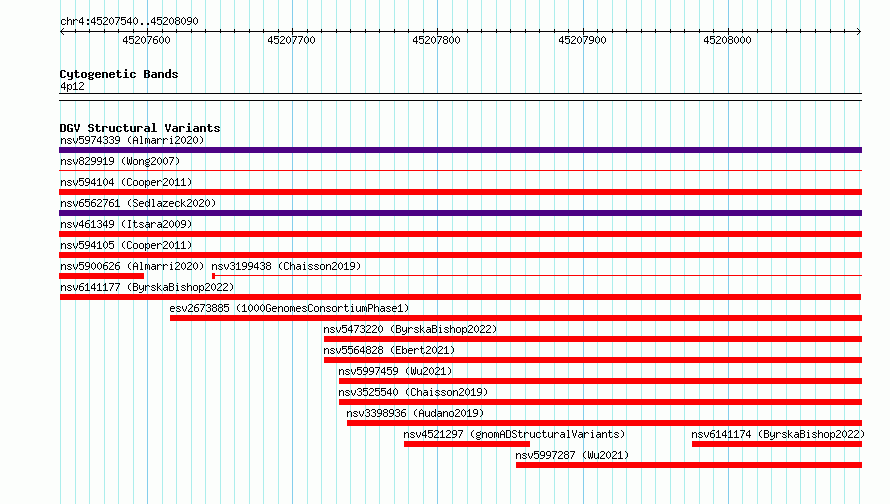
Task: Select the red nsv6141177 variant bar
Action: 460,297
